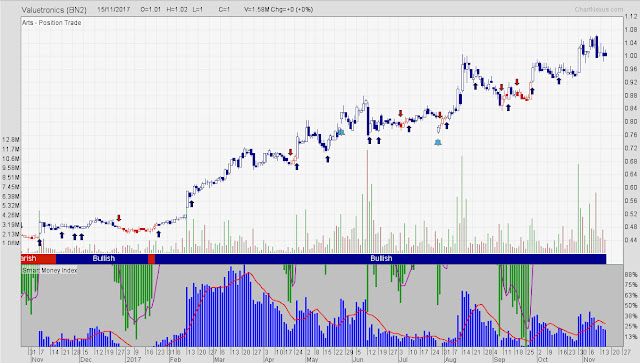Click the cyan bell alert icon in late July

pyautogui.click(x=438, y=143)
